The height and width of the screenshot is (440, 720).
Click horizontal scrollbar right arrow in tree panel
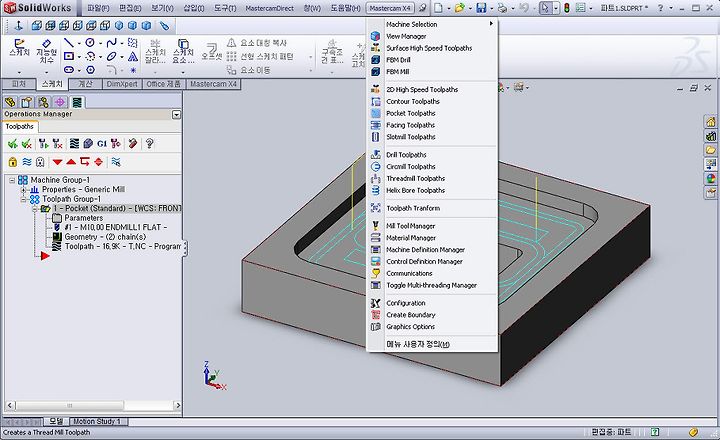178,406
